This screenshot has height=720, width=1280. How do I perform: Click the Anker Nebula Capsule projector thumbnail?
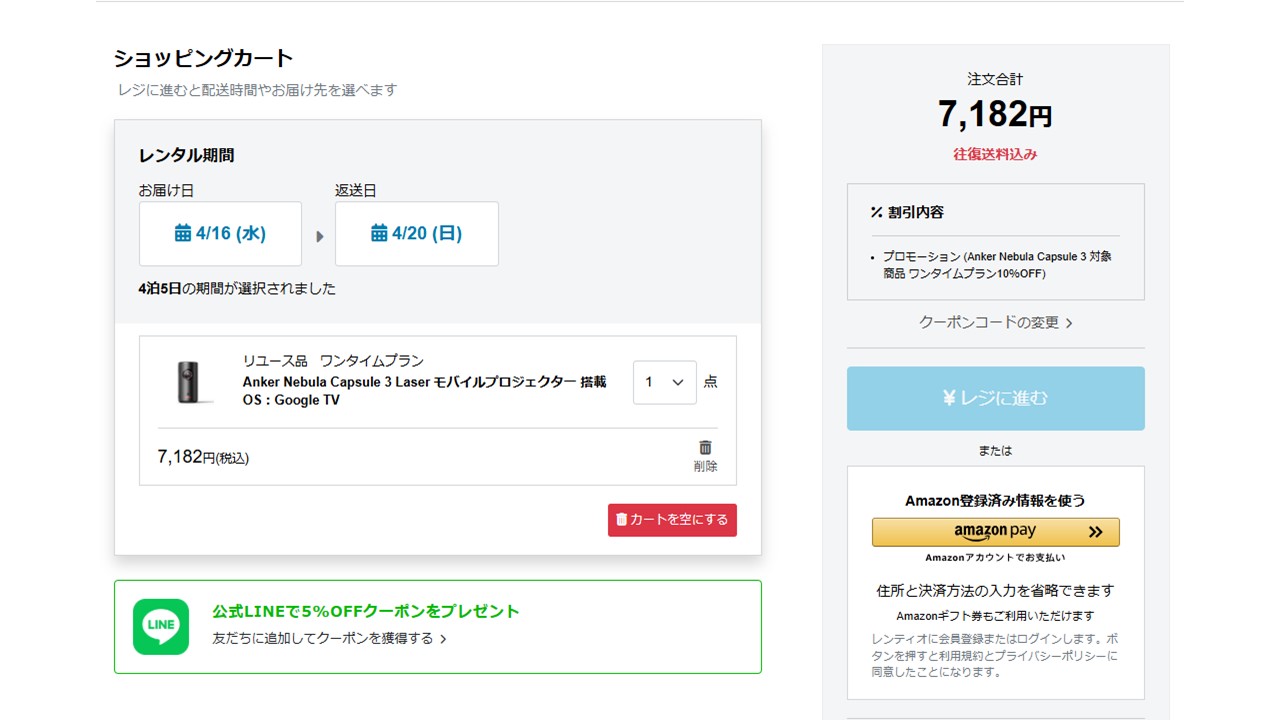pyautogui.click(x=196, y=381)
